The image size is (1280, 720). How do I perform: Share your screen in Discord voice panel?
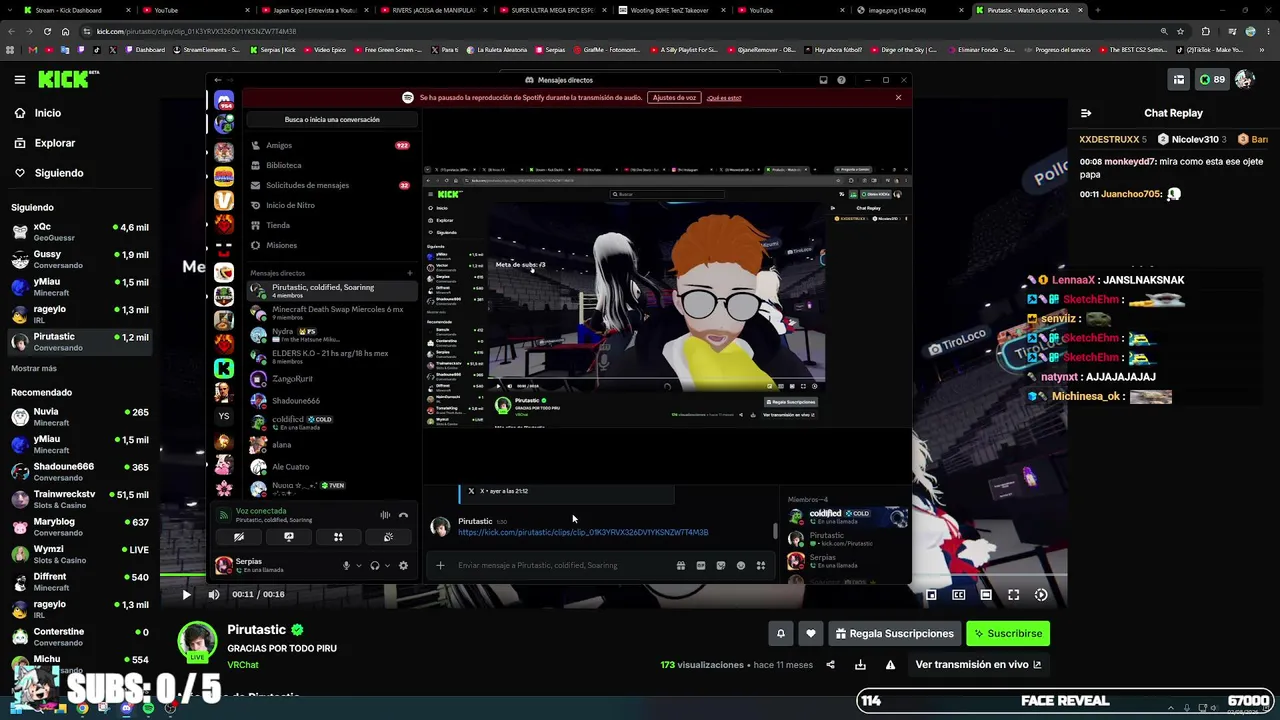coord(289,537)
